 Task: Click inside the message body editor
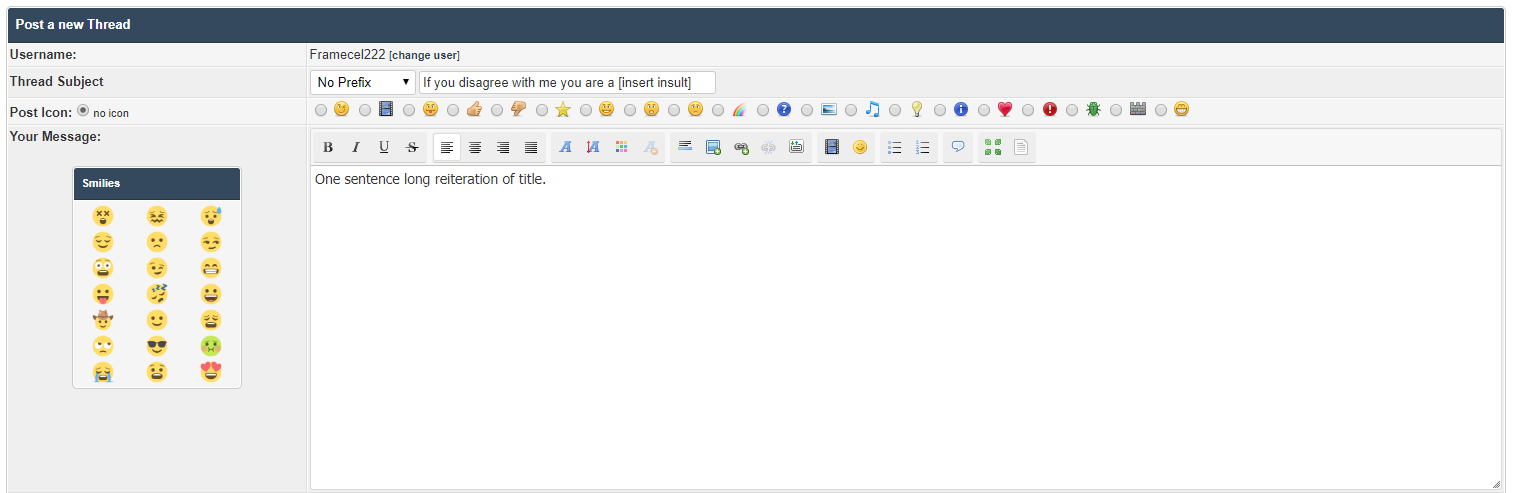coord(906,327)
